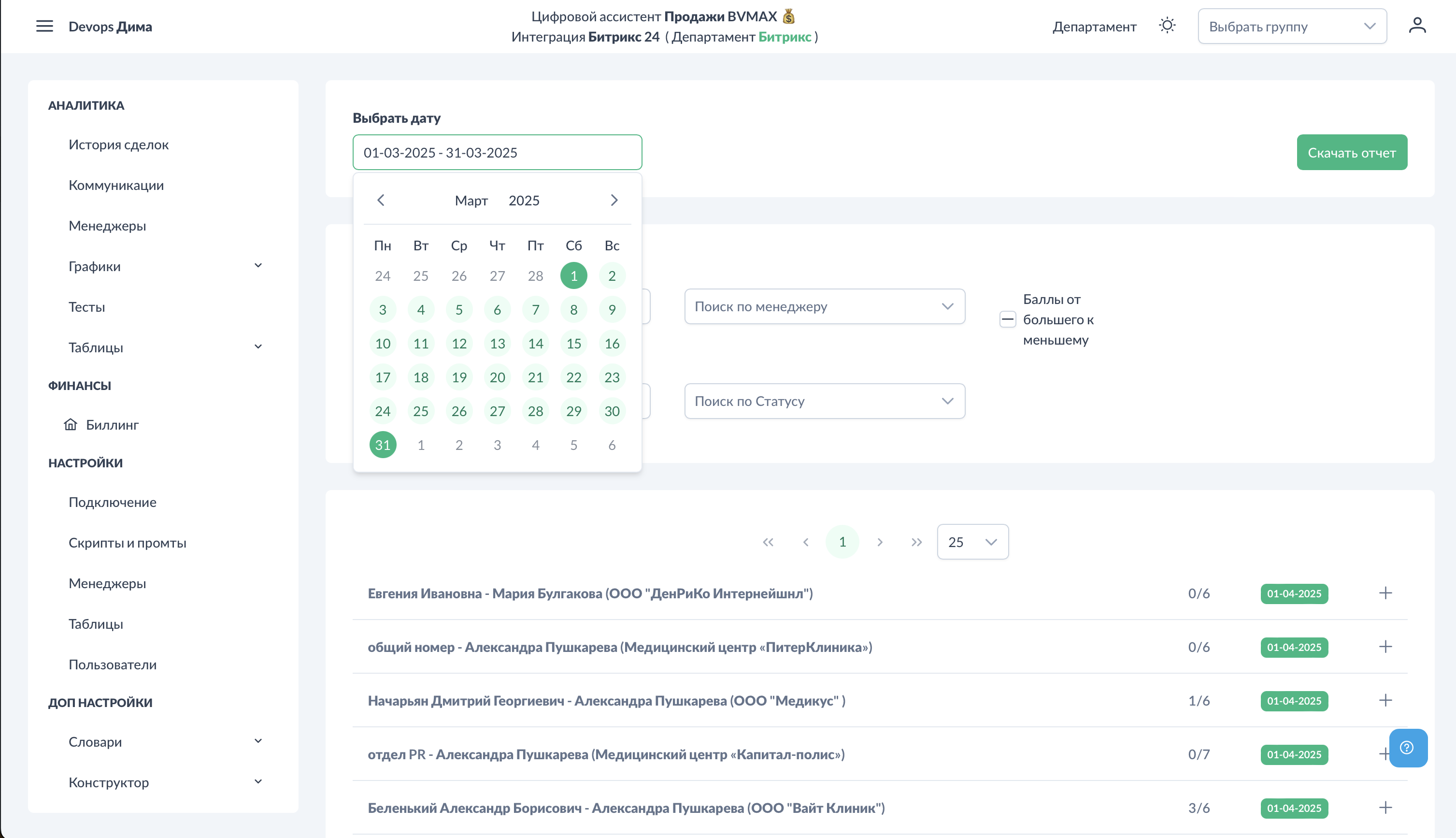Open Поиск по менеджеру dropdown
Image resolution: width=1456 pixels, height=838 pixels.
pyautogui.click(x=824, y=307)
